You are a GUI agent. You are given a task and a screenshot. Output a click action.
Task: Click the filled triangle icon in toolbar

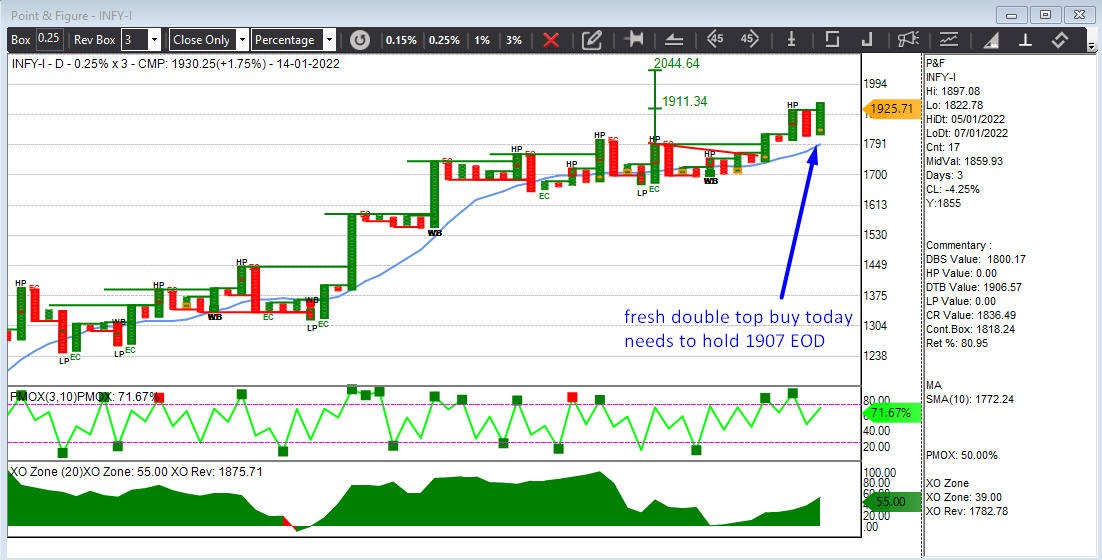991,40
